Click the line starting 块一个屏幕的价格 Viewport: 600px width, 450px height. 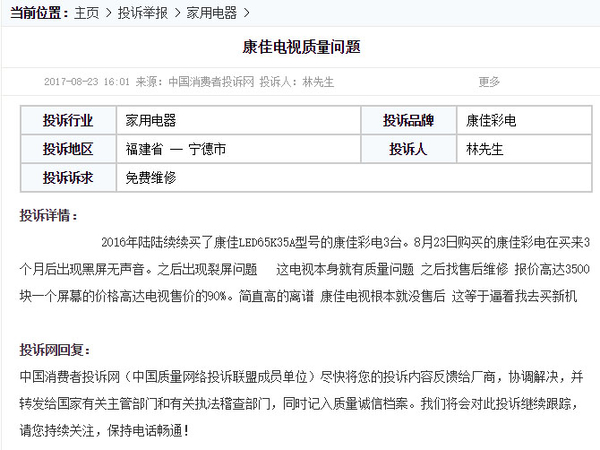tap(298, 296)
